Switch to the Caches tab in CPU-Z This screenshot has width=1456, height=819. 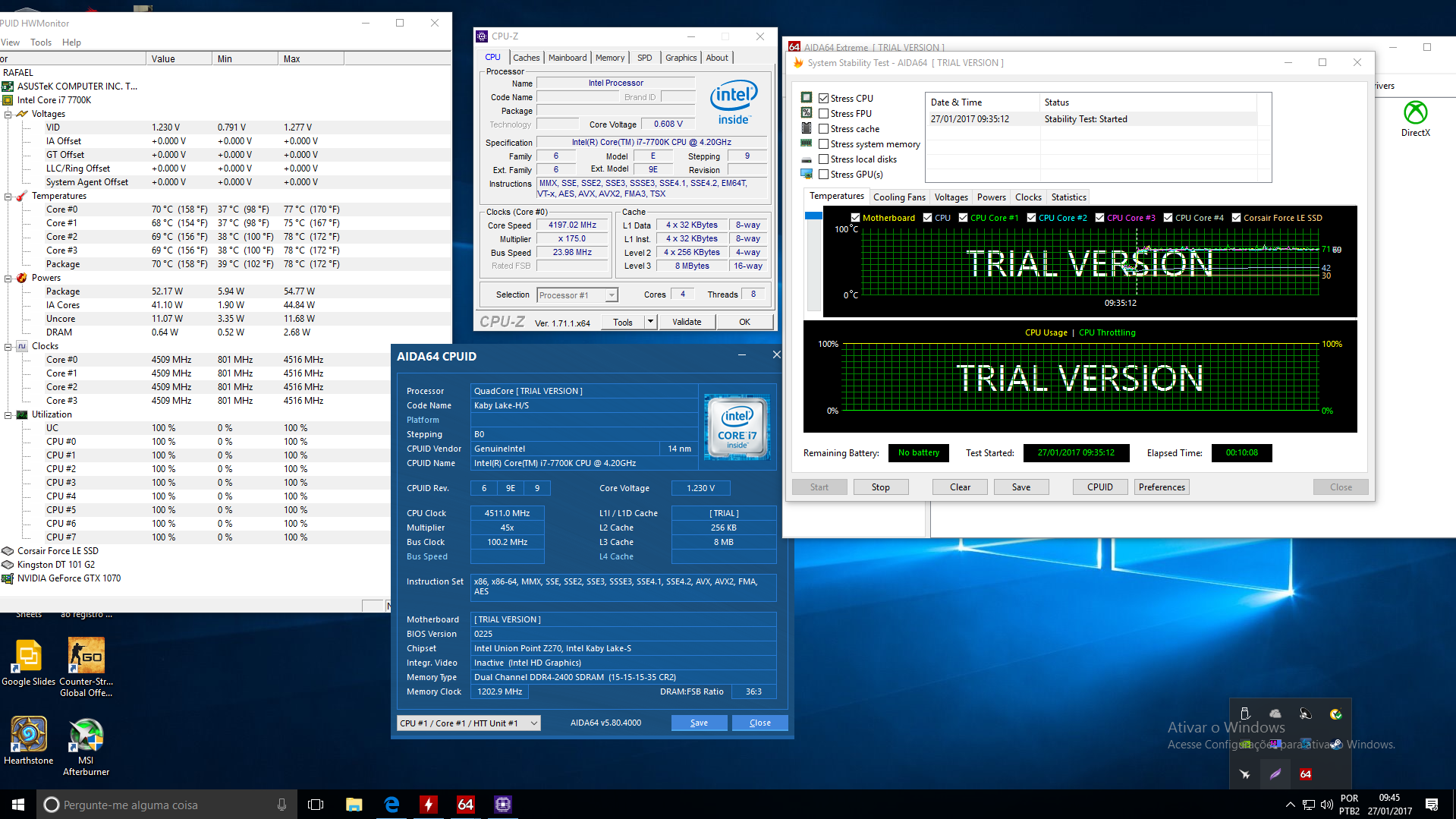click(526, 58)
